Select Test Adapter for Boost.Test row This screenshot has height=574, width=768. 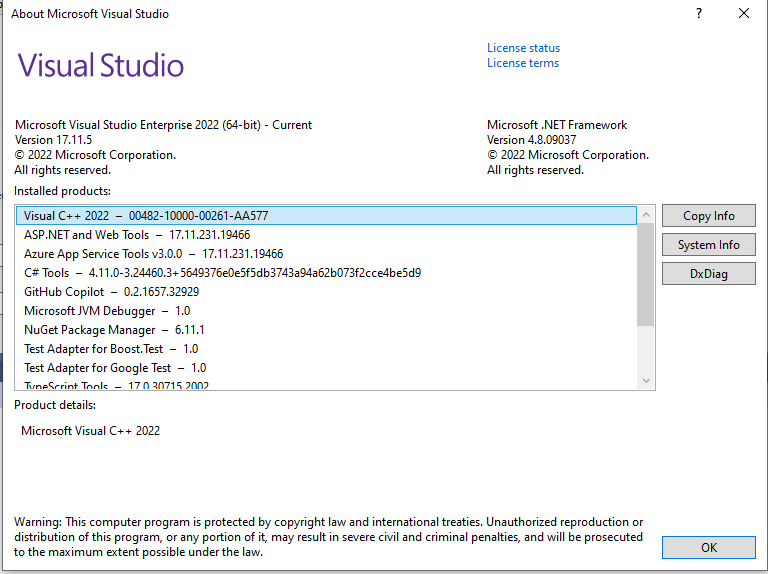tap(326, 349)
